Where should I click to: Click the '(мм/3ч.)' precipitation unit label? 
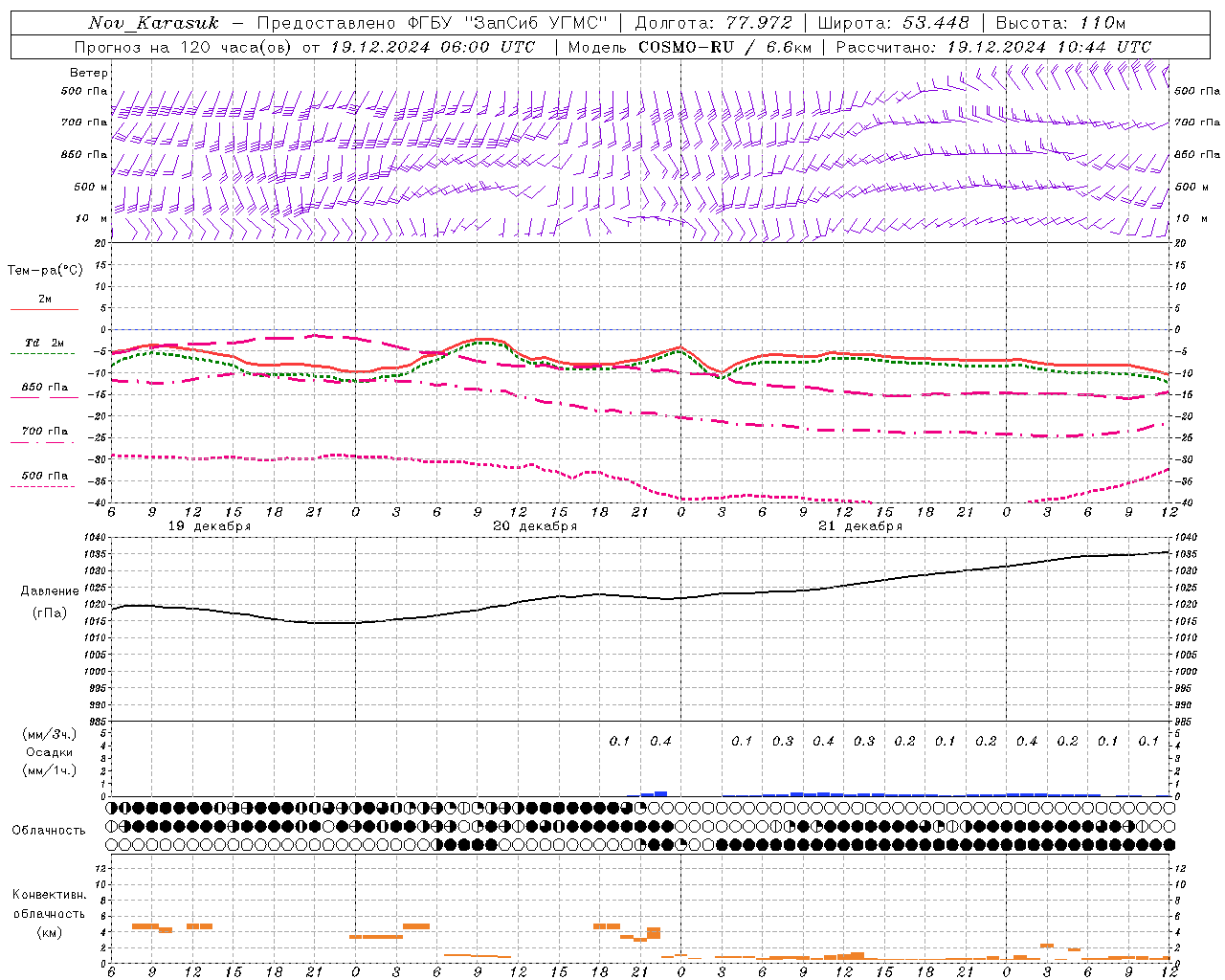[x=49, y=734]
